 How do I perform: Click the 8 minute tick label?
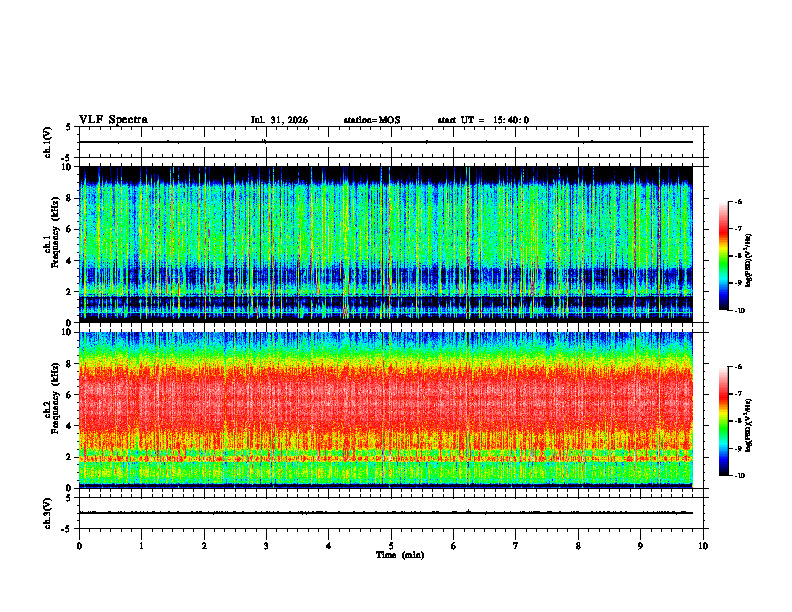578,546
